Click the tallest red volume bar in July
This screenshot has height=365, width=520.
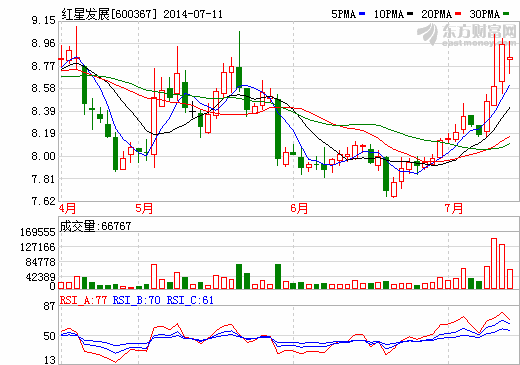click(494, 263)
